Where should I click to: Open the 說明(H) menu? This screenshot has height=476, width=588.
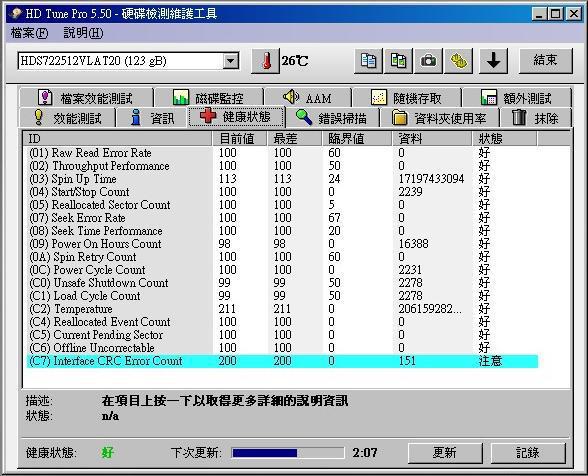(83, 33)
